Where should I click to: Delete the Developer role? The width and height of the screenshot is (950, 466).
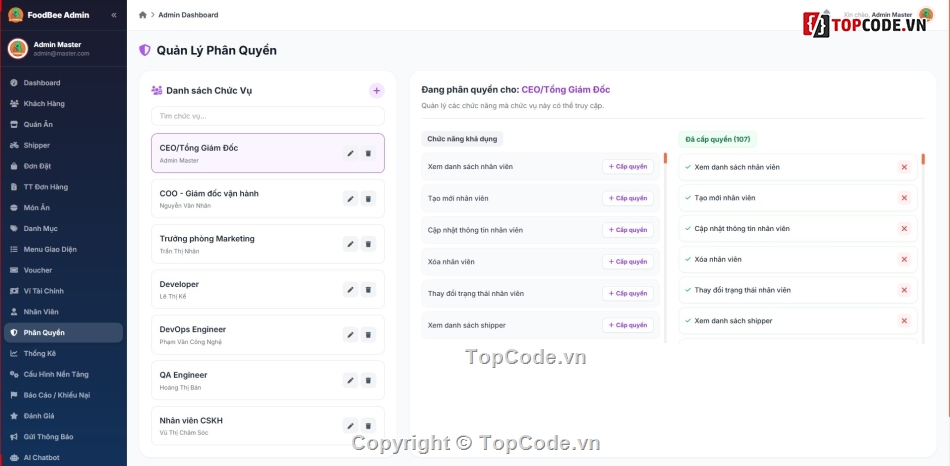tap(368, 290)
